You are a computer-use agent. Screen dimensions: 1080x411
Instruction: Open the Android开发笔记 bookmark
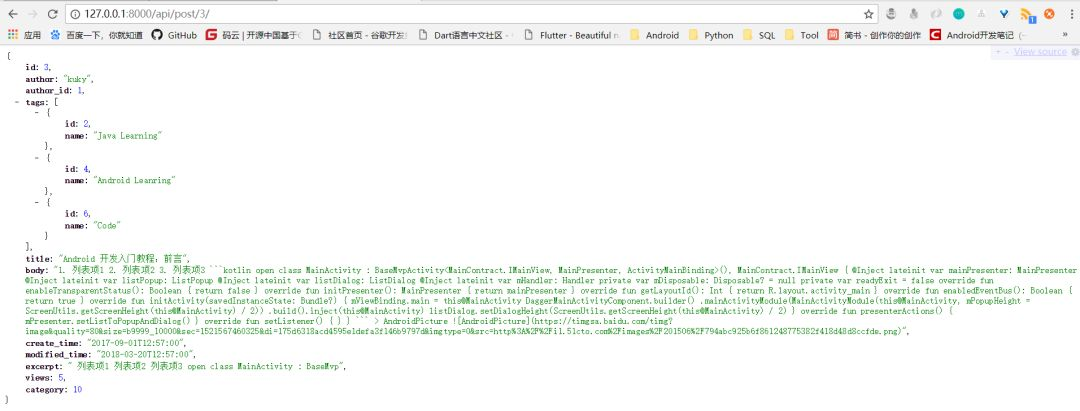(979, 35)
